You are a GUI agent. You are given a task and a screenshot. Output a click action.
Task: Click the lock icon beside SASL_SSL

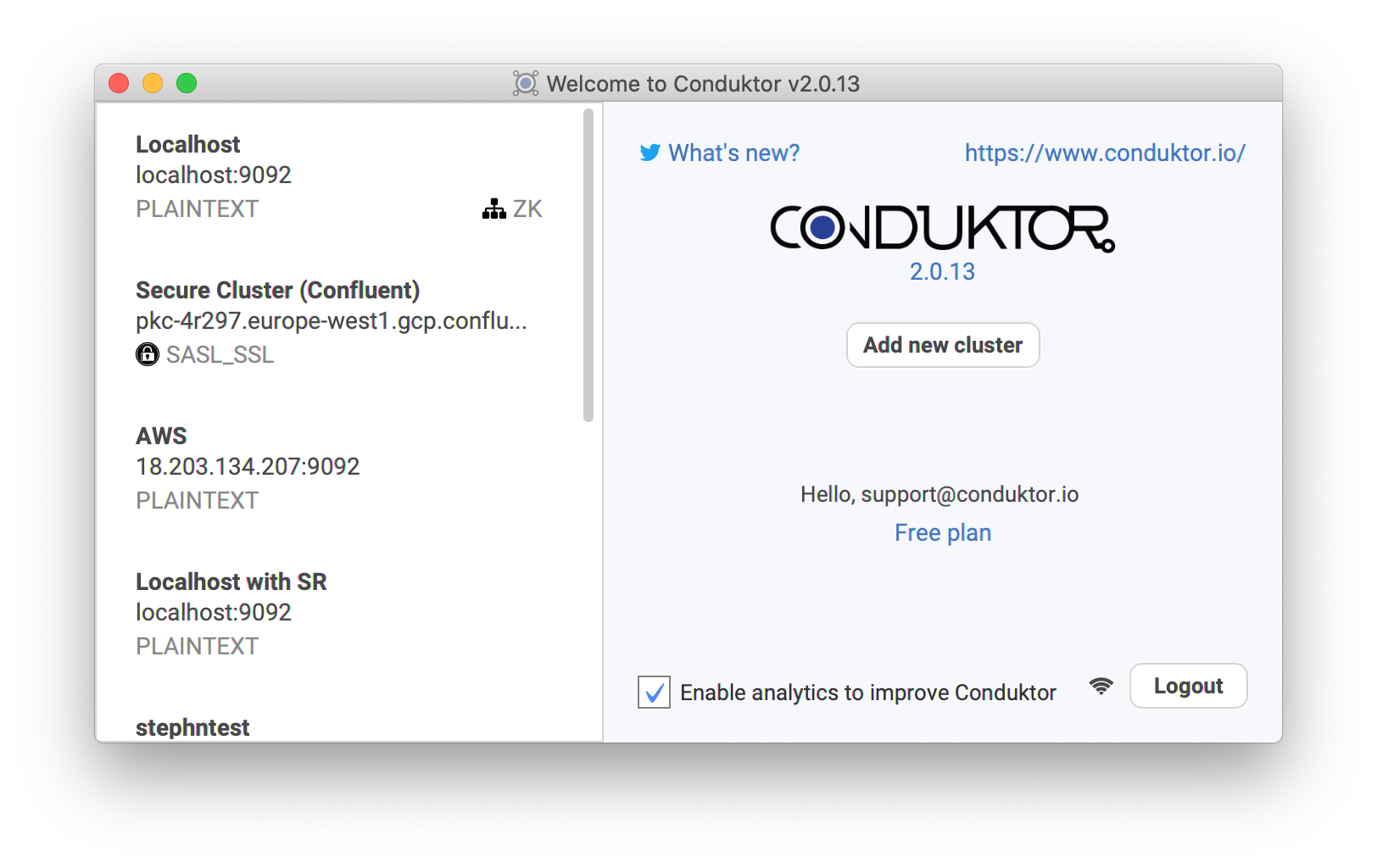tap(148, 354)
